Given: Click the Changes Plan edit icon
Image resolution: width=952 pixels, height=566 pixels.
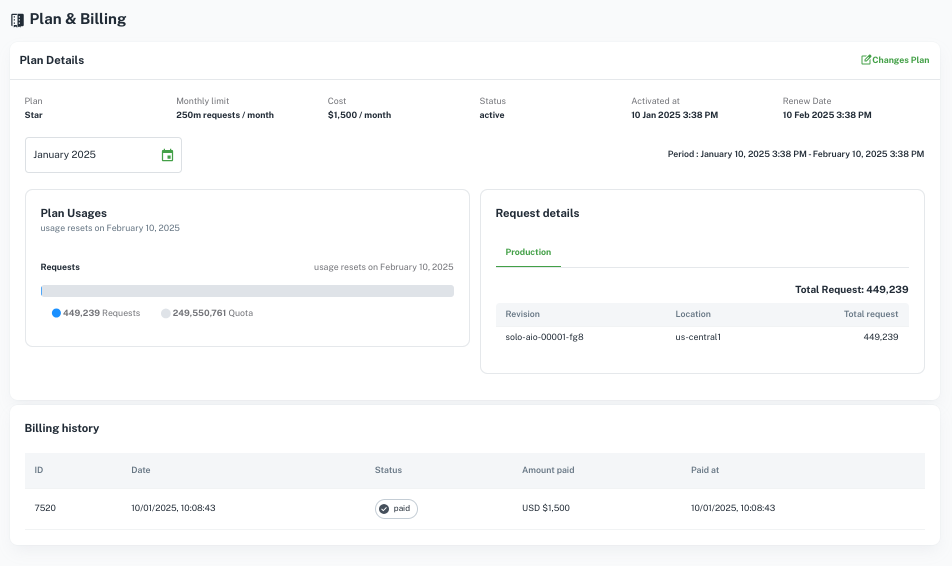Looking at the screenshot, I should (866, 60).
